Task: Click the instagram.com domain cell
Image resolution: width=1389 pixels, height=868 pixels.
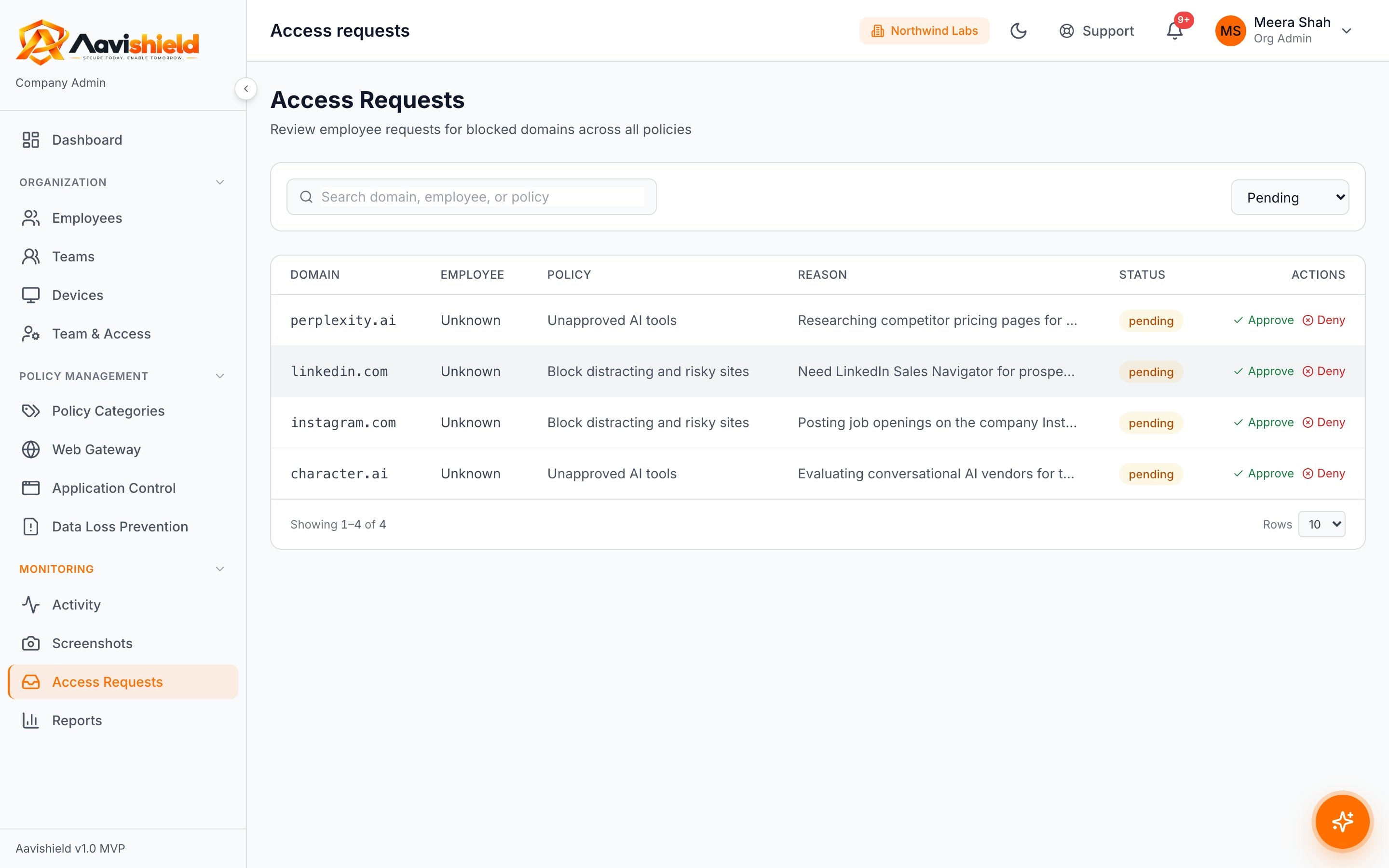Action: [x=343, y=422]
